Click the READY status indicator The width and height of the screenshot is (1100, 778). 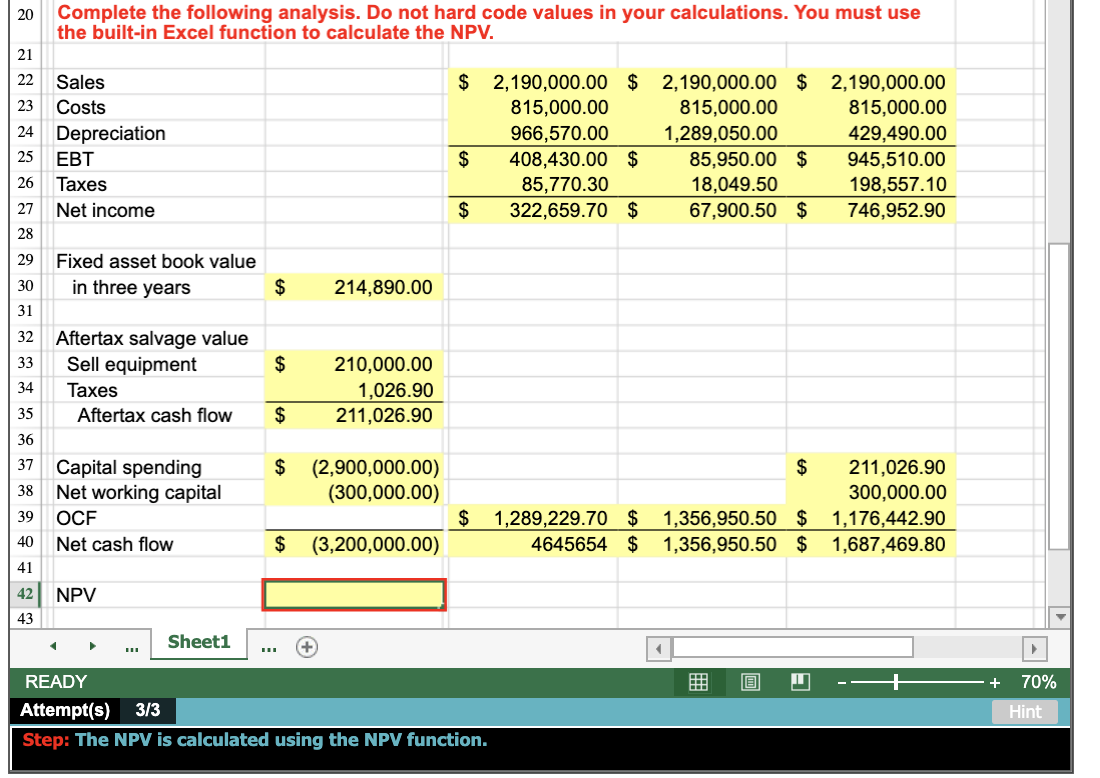pos(57,682)
